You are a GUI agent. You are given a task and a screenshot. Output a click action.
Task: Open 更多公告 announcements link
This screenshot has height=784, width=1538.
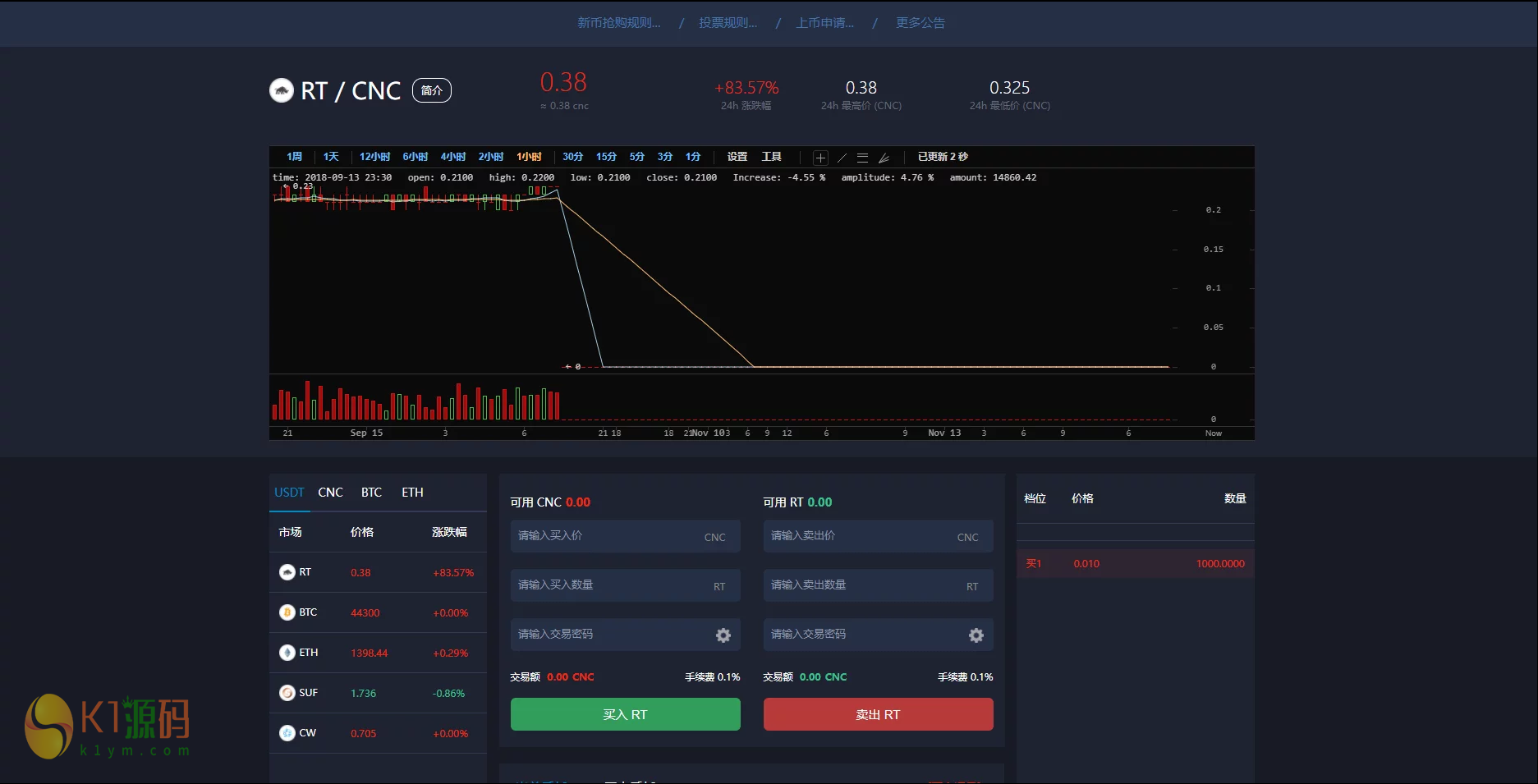click(x=920, y=23)
